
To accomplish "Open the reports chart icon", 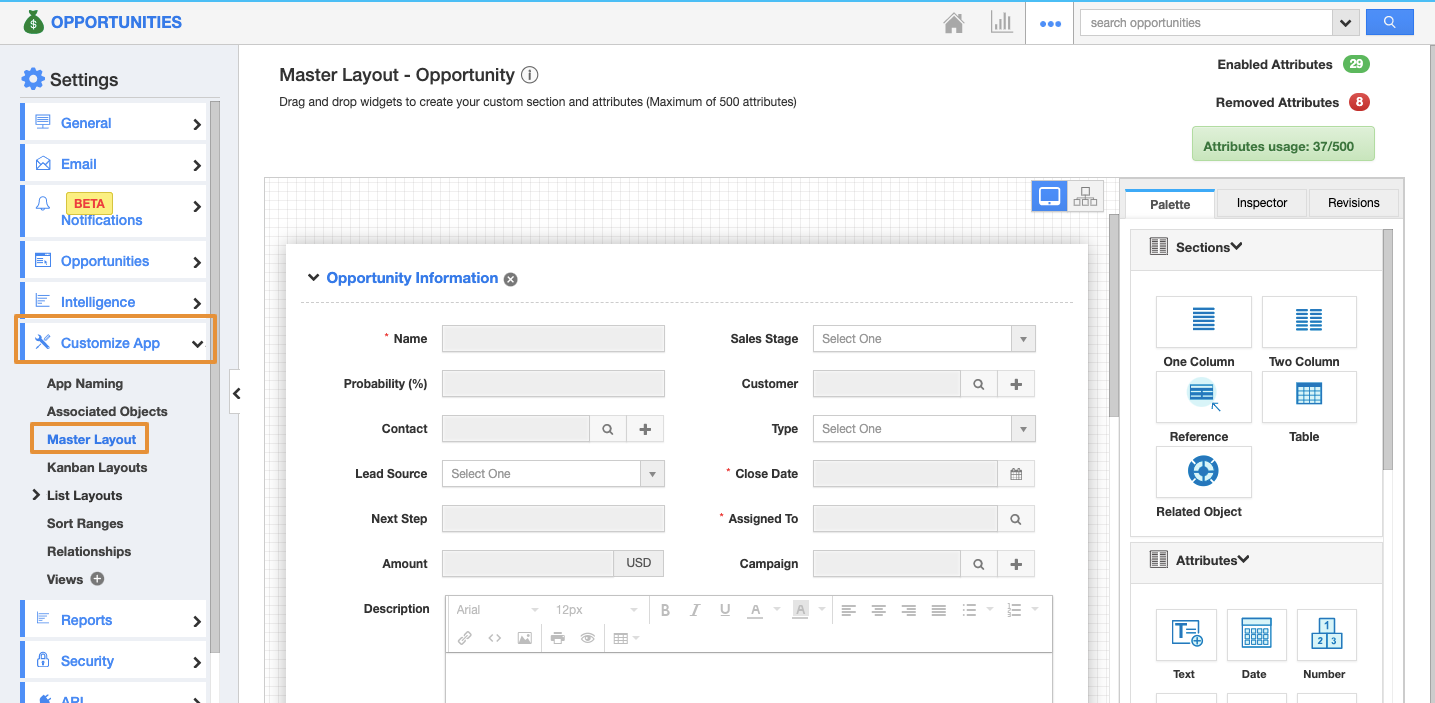I will [1001, 23].
